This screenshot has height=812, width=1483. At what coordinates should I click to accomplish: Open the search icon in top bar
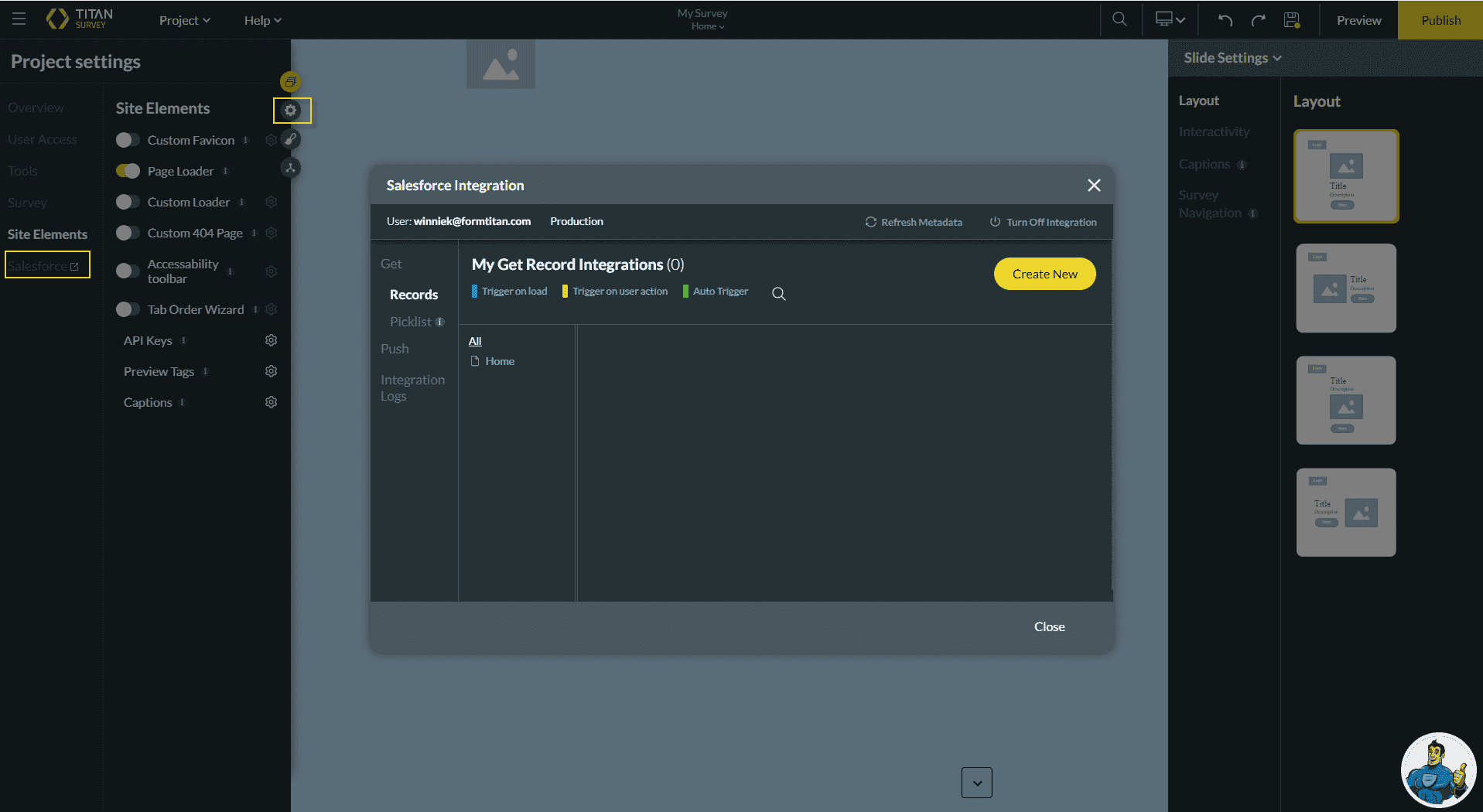click(1119, 19)
